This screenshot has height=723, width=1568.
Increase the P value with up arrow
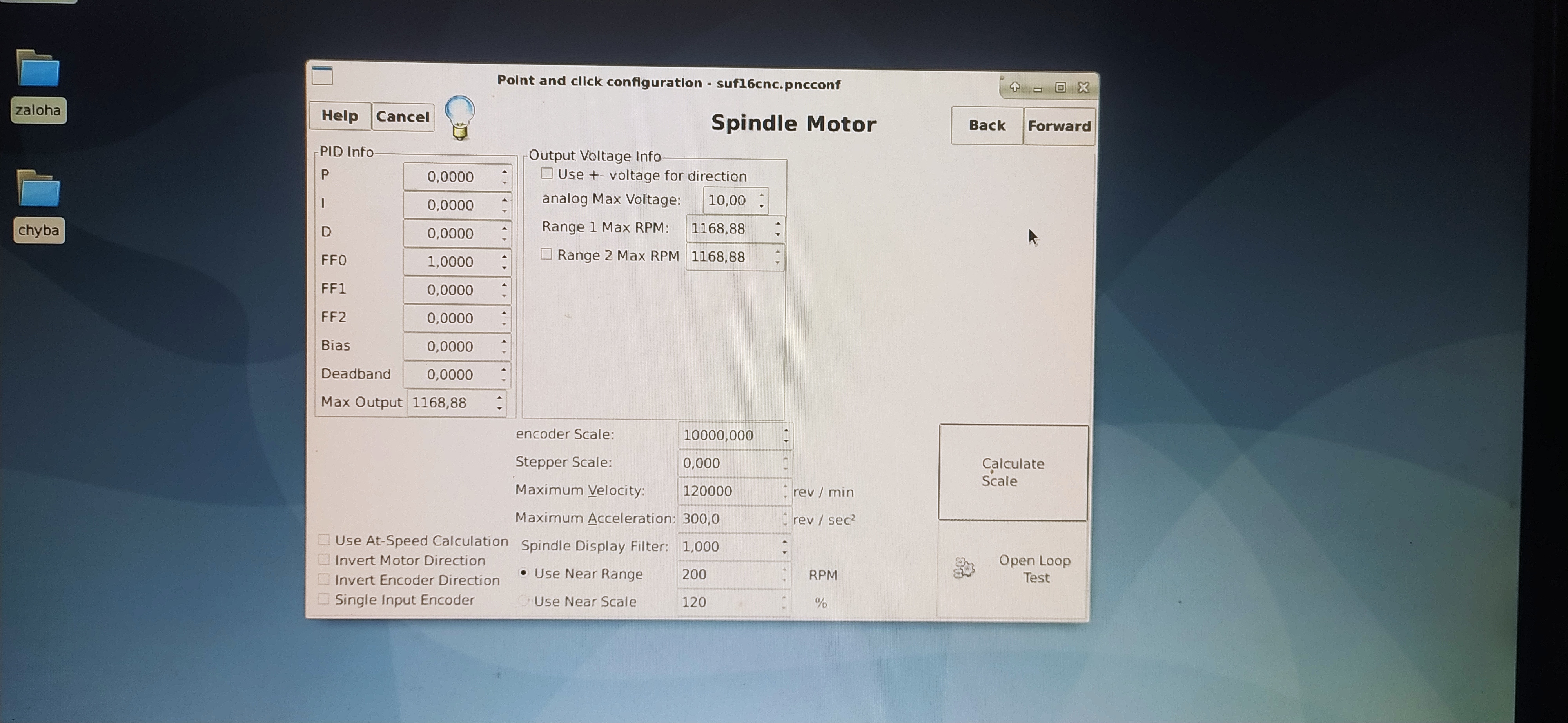(505, 172)
